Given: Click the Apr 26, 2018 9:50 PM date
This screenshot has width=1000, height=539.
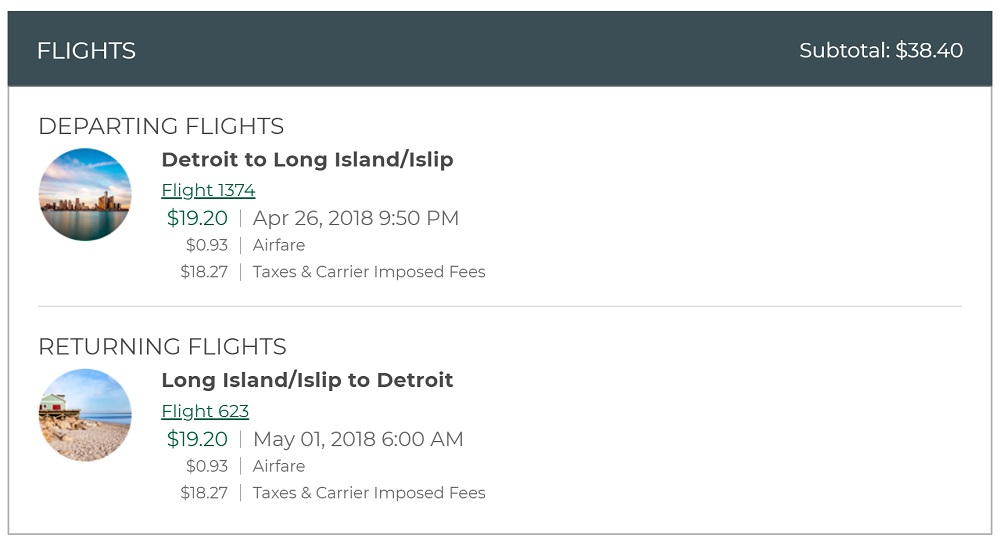Looking at the screenshot, I should [x=356, y=218].
